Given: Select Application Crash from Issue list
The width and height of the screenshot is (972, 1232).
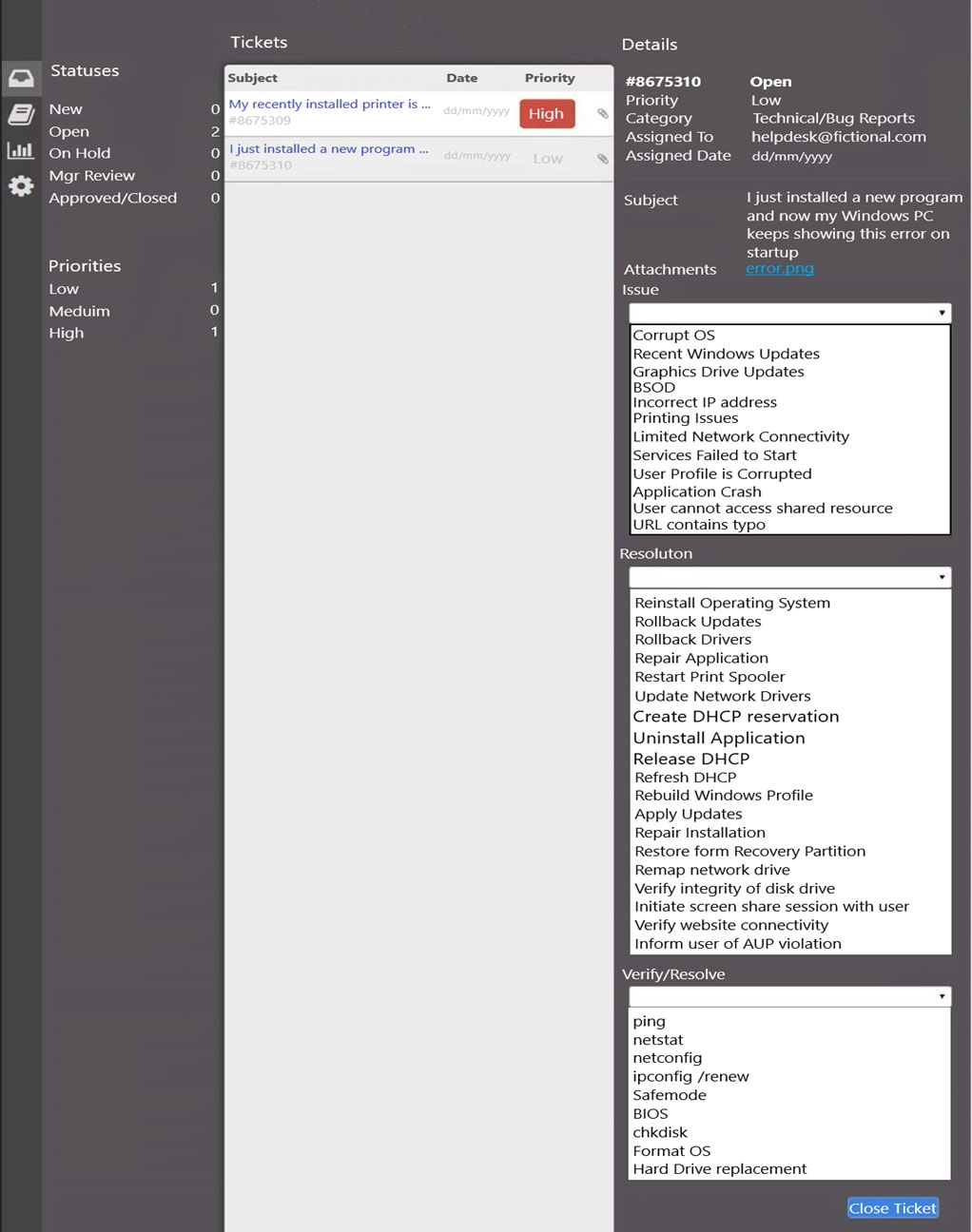Looking at the screenshot, I should [x=697, y=491].
